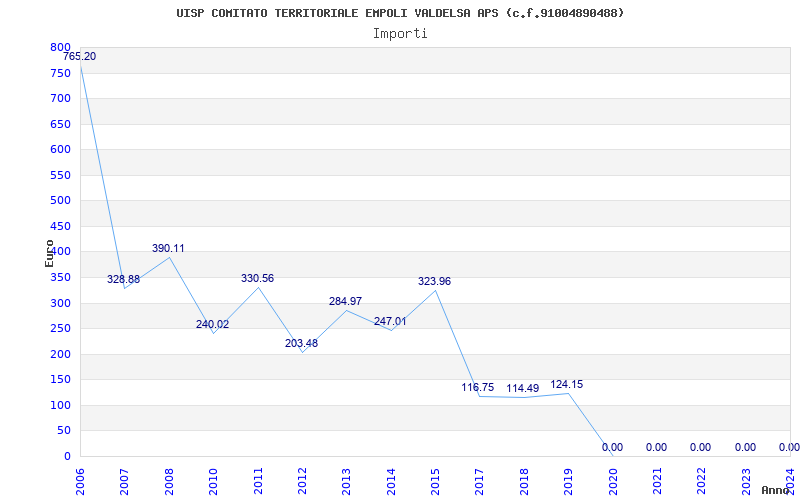This screenshot has width=800, height=500.
Task: Click the y-axis value 600
Action: click(x=60, y=149)
